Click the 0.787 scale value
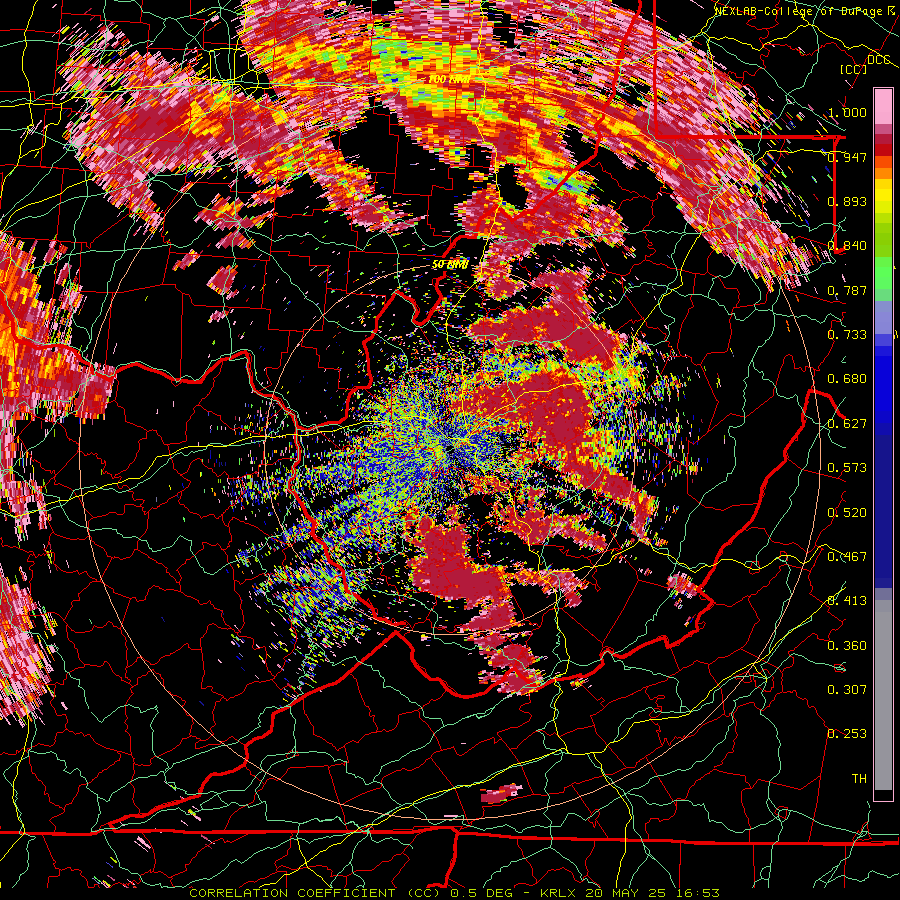The width and height of the screenshot is (900, 900). (x=847, y=290)
